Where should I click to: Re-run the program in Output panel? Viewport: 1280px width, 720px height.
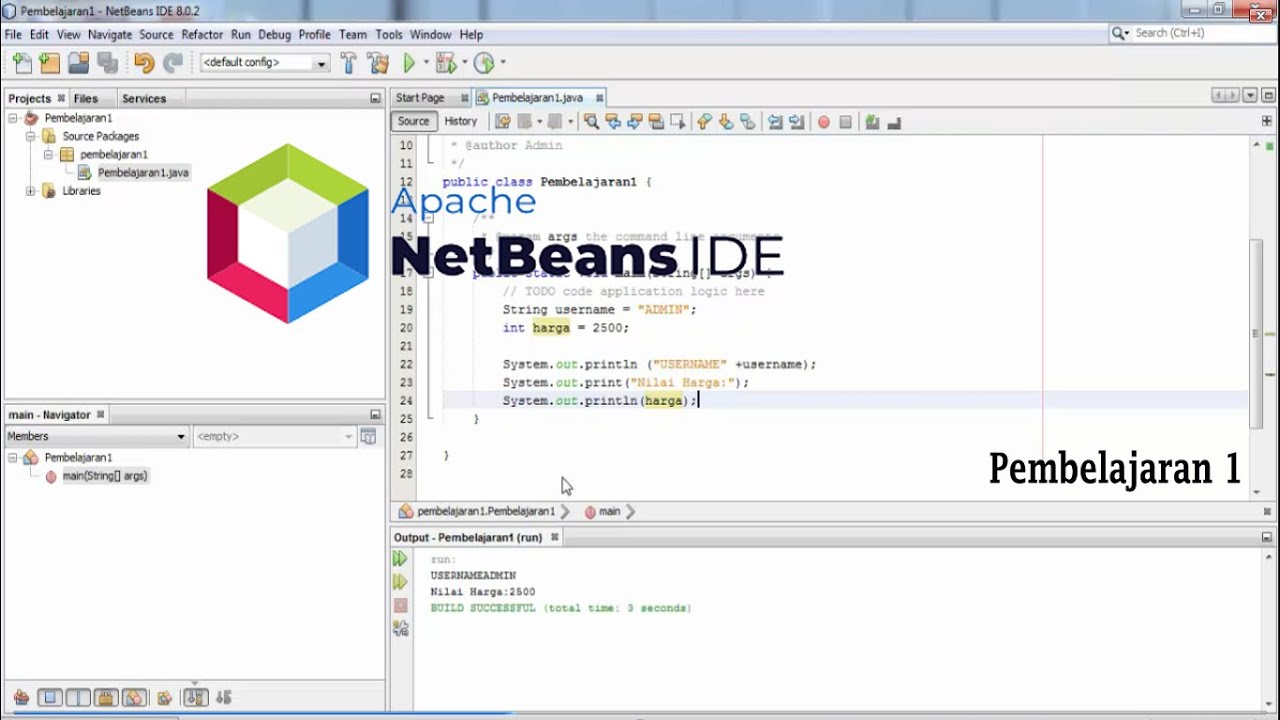tap(400, 560)
